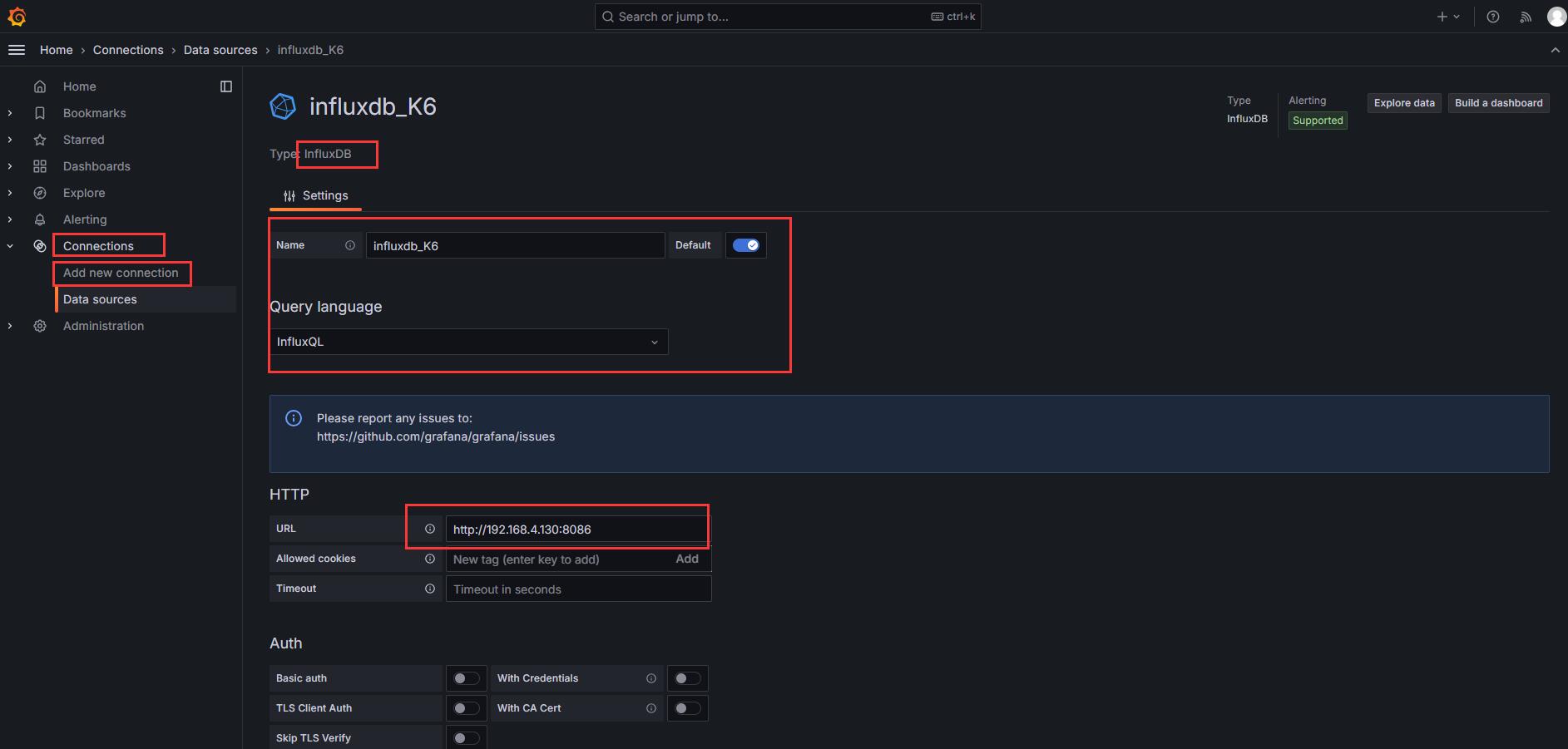Expand the Explore section chevron
The height and width of the screenshot is (749, 1568).
click(10, 193)
